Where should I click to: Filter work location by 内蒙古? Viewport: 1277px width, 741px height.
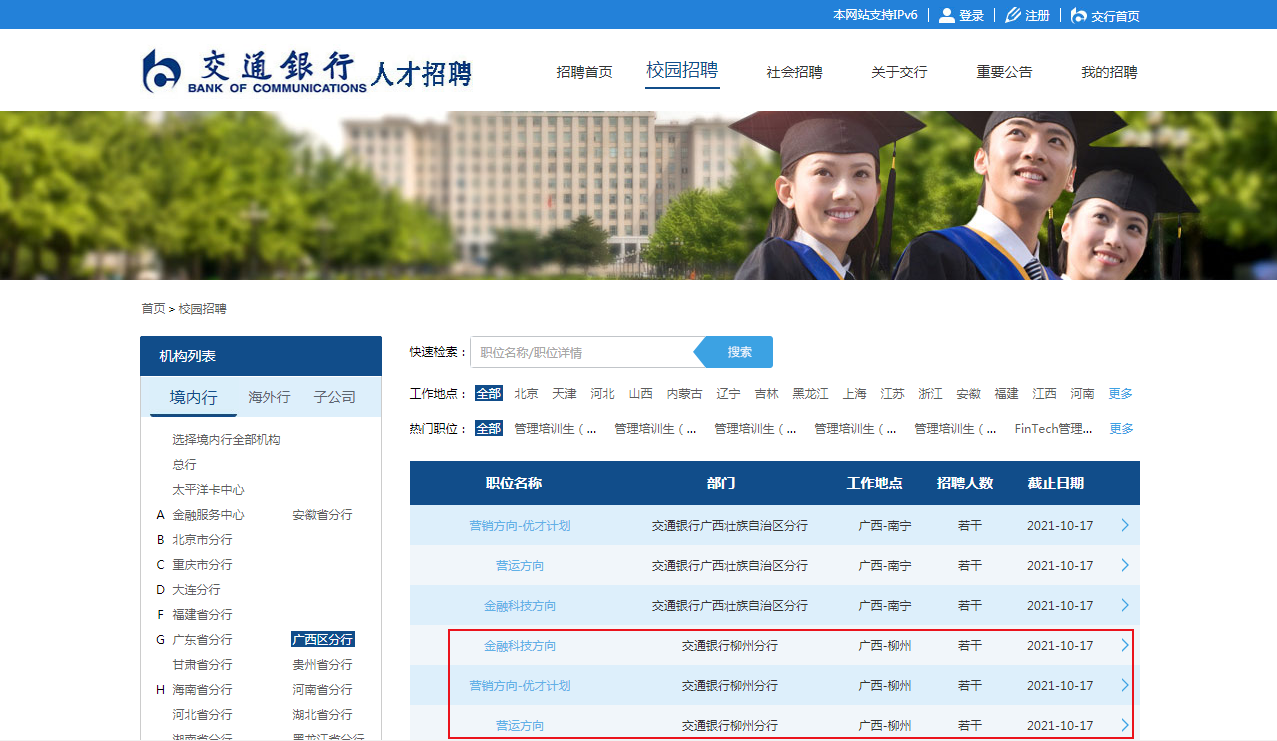[x=685, y=394]
